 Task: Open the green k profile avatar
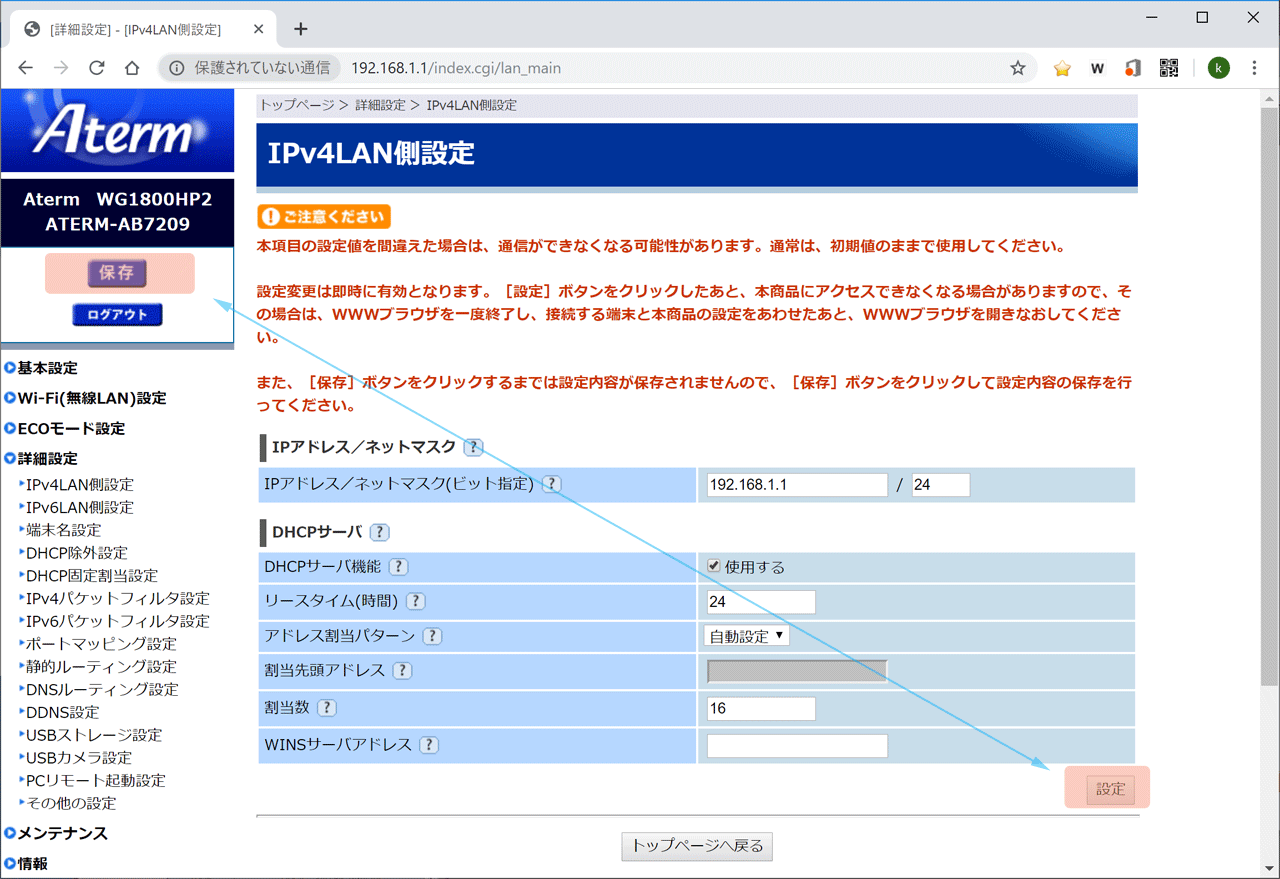(1218, 68)
